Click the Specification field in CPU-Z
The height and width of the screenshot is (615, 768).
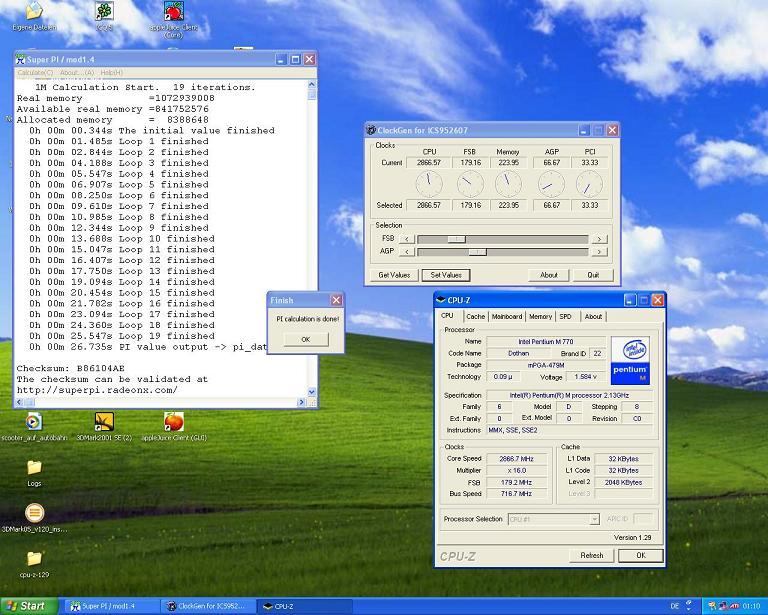(x=569, y=395)
